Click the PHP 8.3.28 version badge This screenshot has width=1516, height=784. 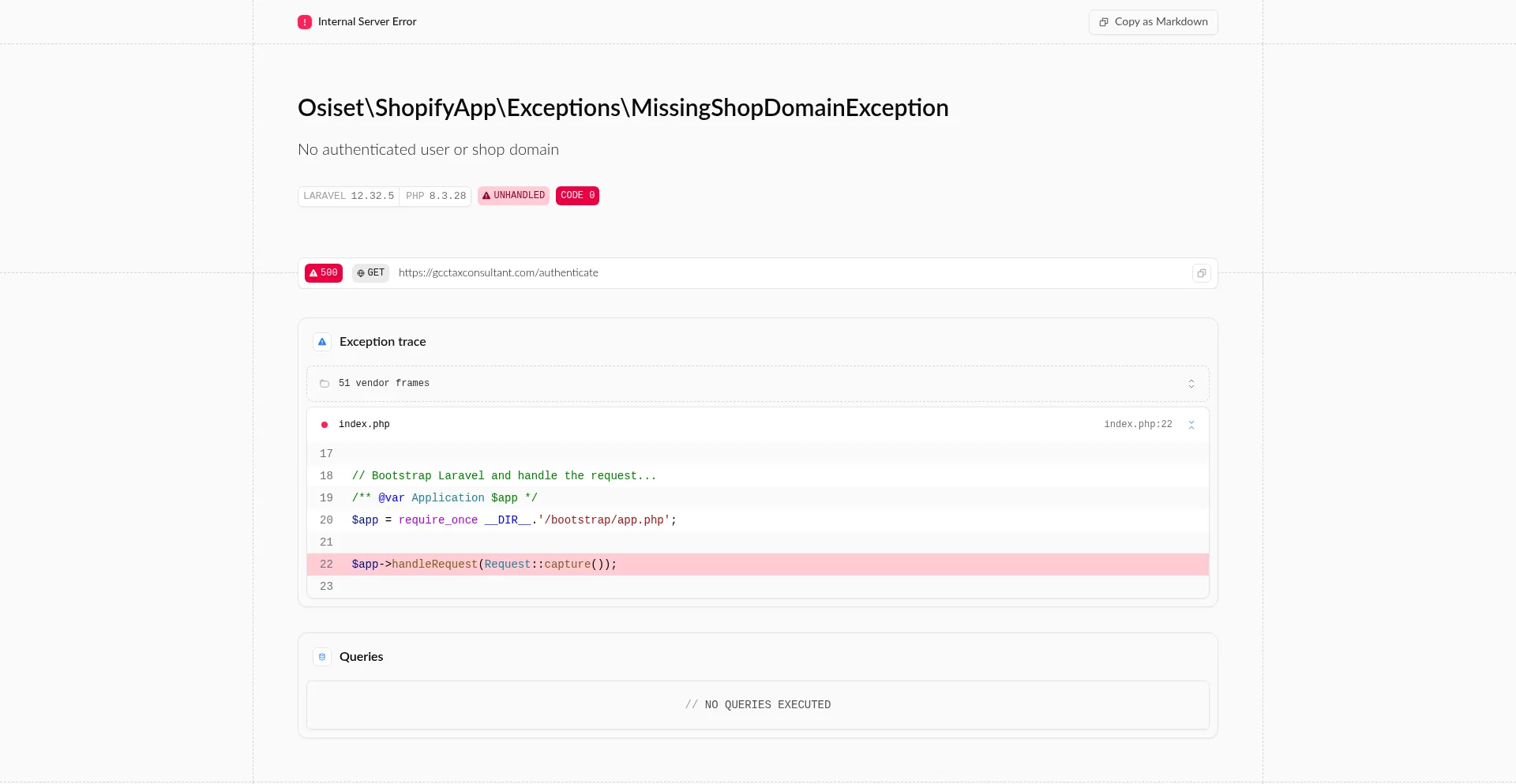[x=436, y=196]
